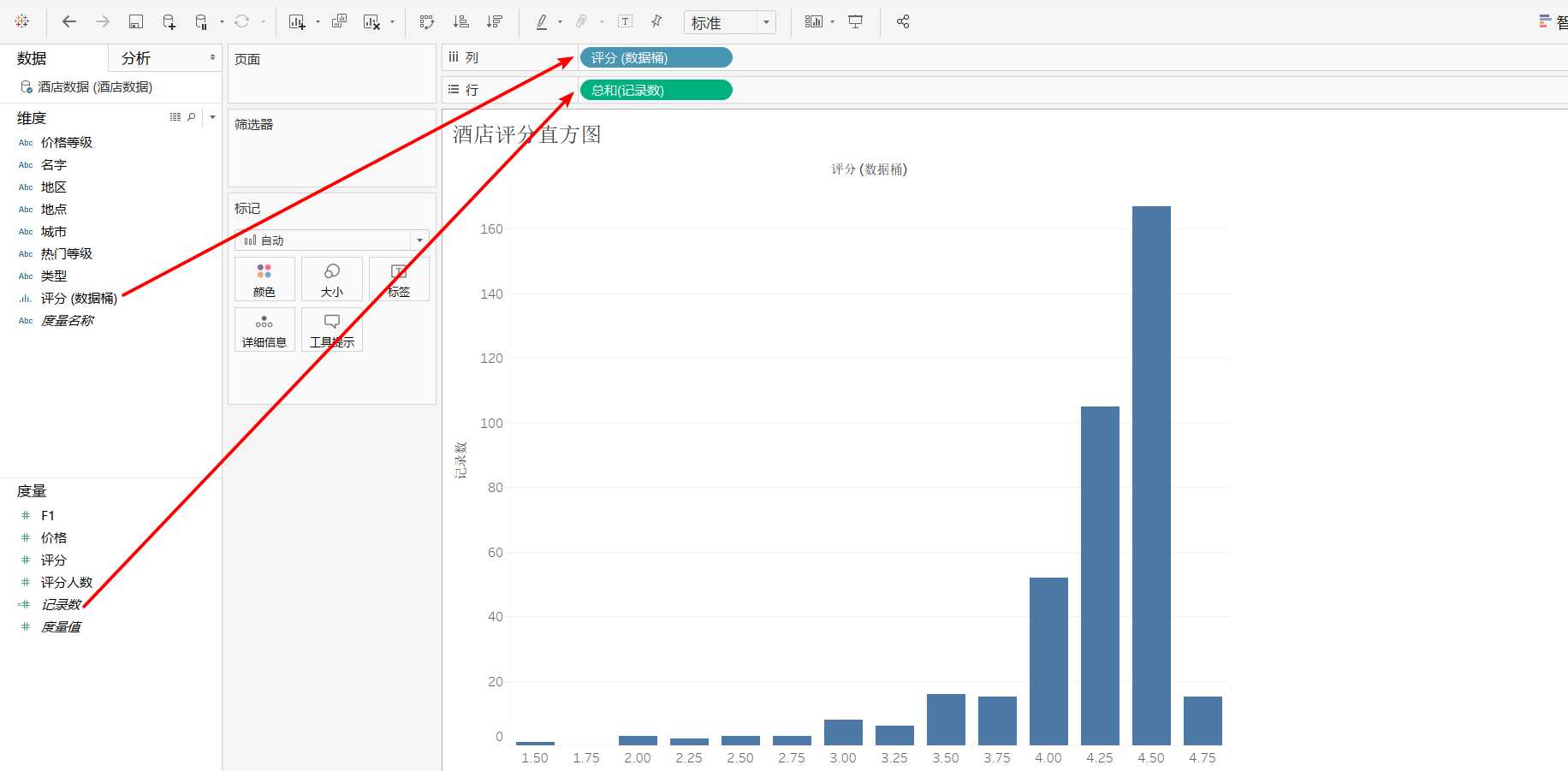Select the 酒店数据 data source
The width and height of the screenshot is (1568, 771).
[x=94, y=87]
